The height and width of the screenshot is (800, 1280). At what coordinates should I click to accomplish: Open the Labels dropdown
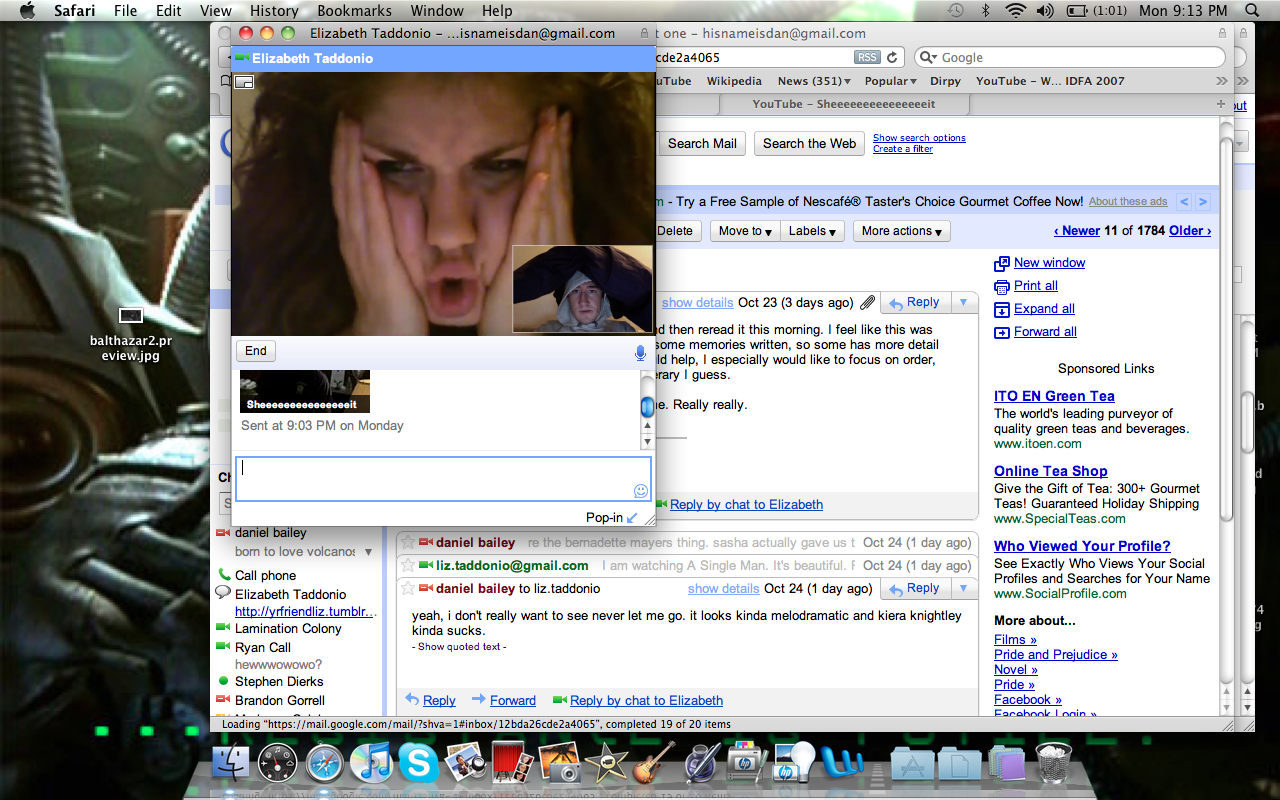[813, 231]
